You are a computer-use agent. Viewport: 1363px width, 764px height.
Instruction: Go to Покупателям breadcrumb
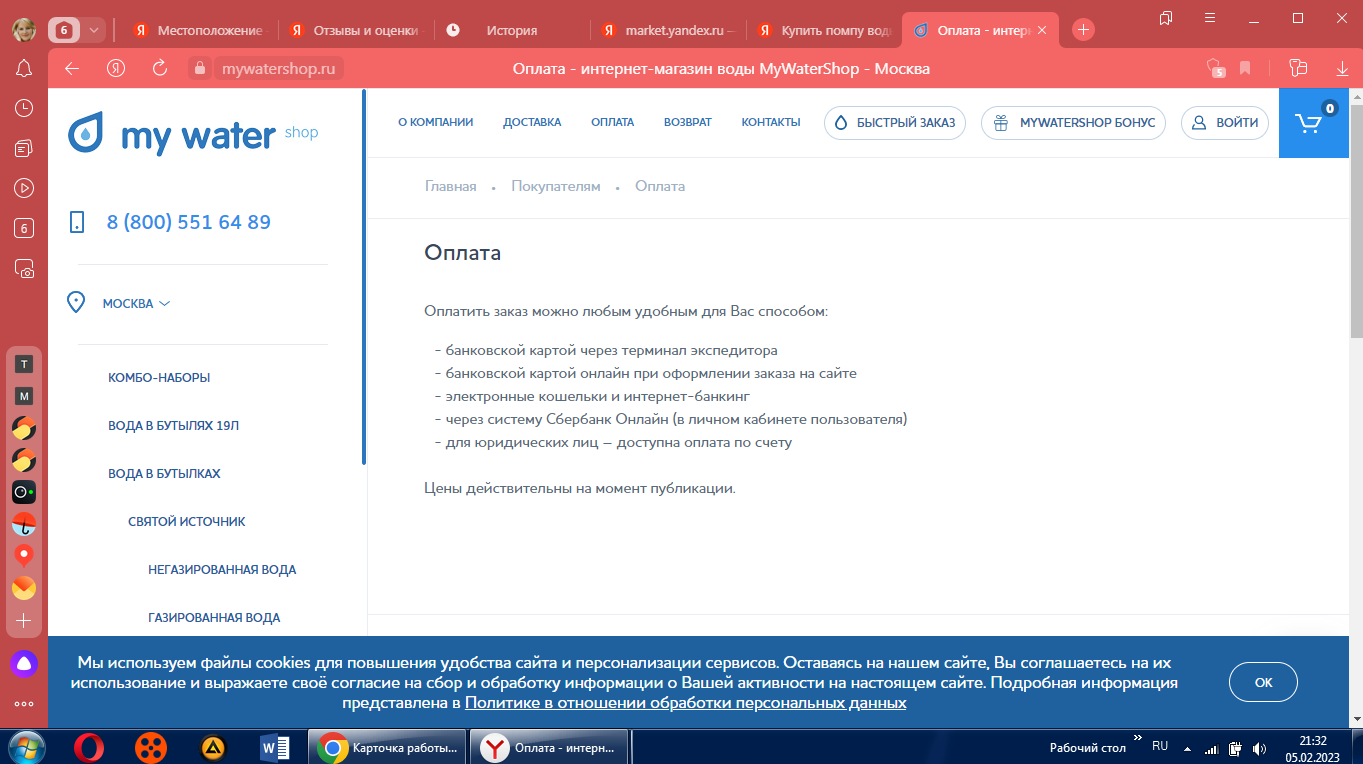pos(556,186)
